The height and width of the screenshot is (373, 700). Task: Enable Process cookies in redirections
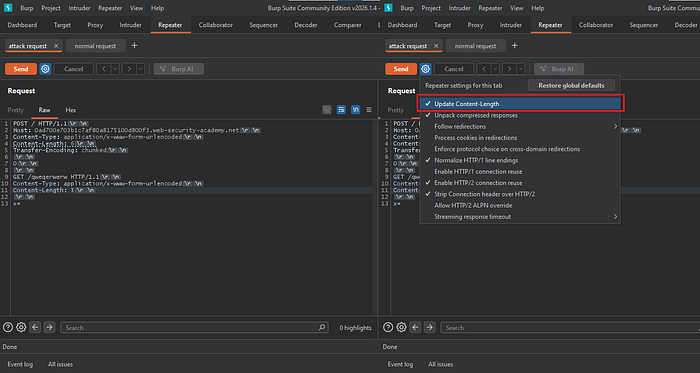[520, 138]
